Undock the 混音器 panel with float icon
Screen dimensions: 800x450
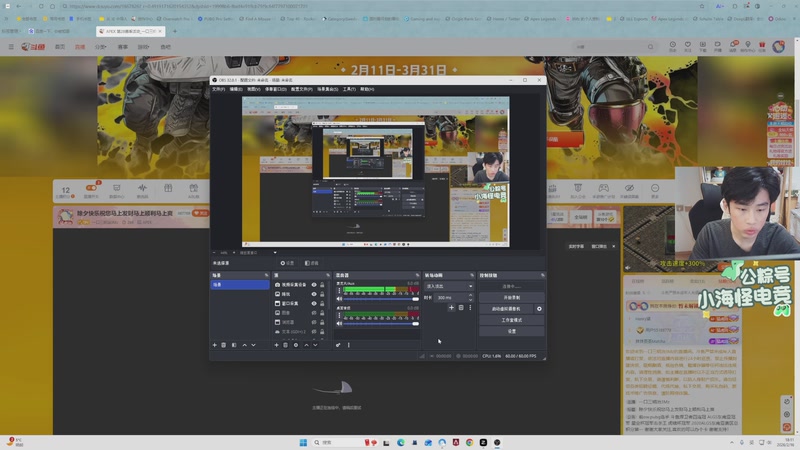tap(417, 276)
